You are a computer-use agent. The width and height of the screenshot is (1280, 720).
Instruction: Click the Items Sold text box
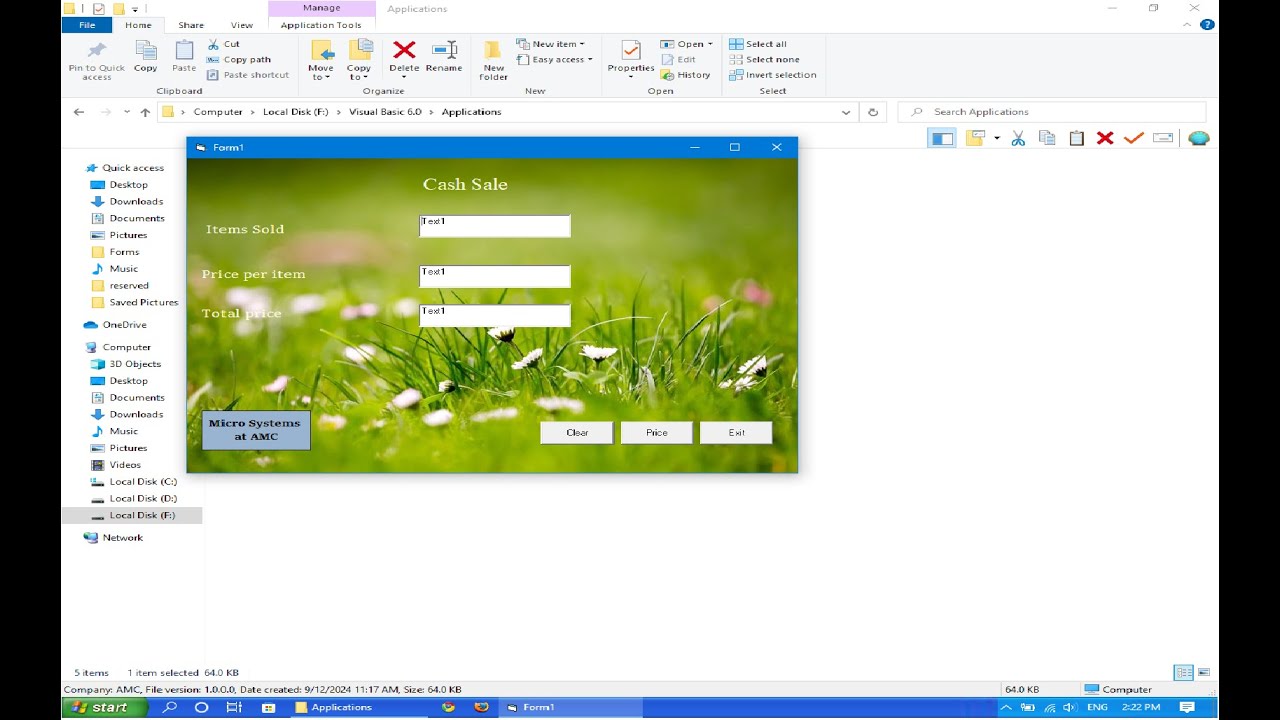coord(495,226)
